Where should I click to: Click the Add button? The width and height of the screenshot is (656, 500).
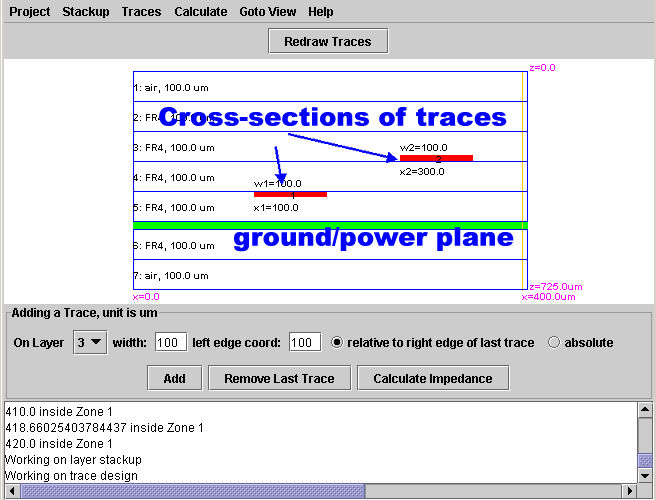174,378
